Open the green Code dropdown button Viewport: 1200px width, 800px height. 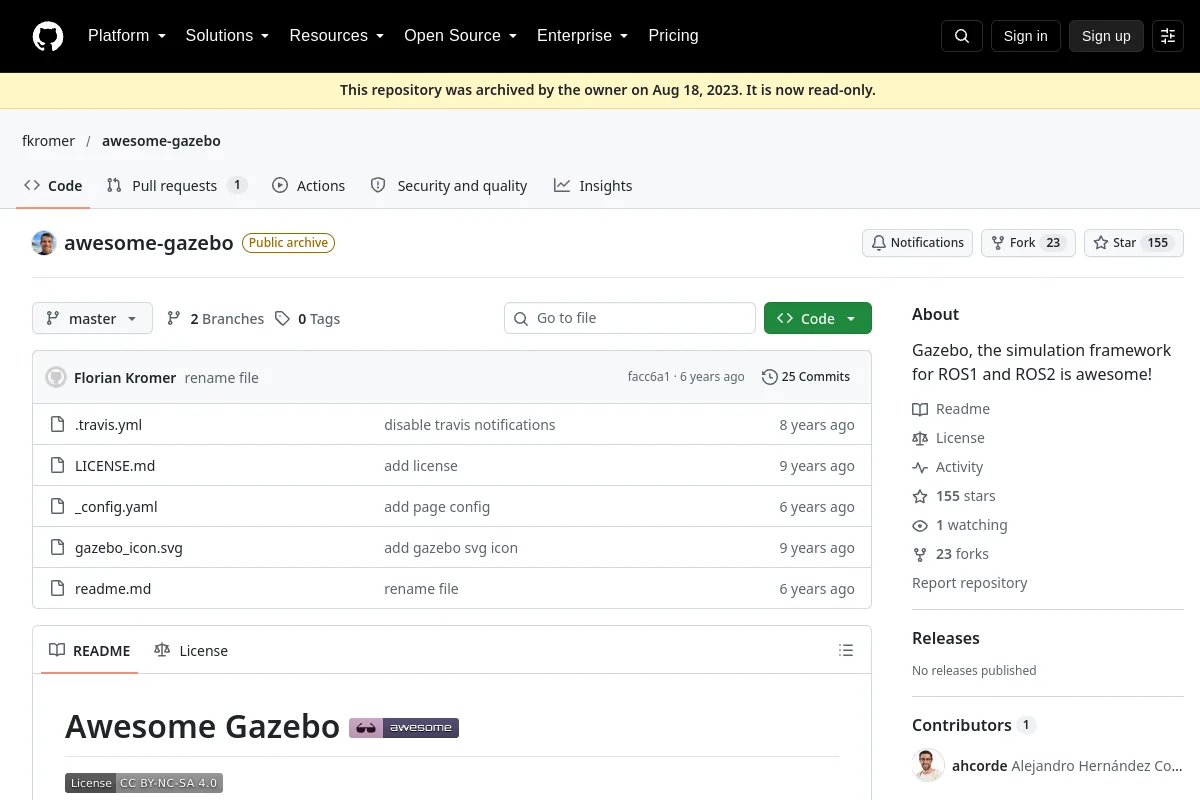coord(818,318)
